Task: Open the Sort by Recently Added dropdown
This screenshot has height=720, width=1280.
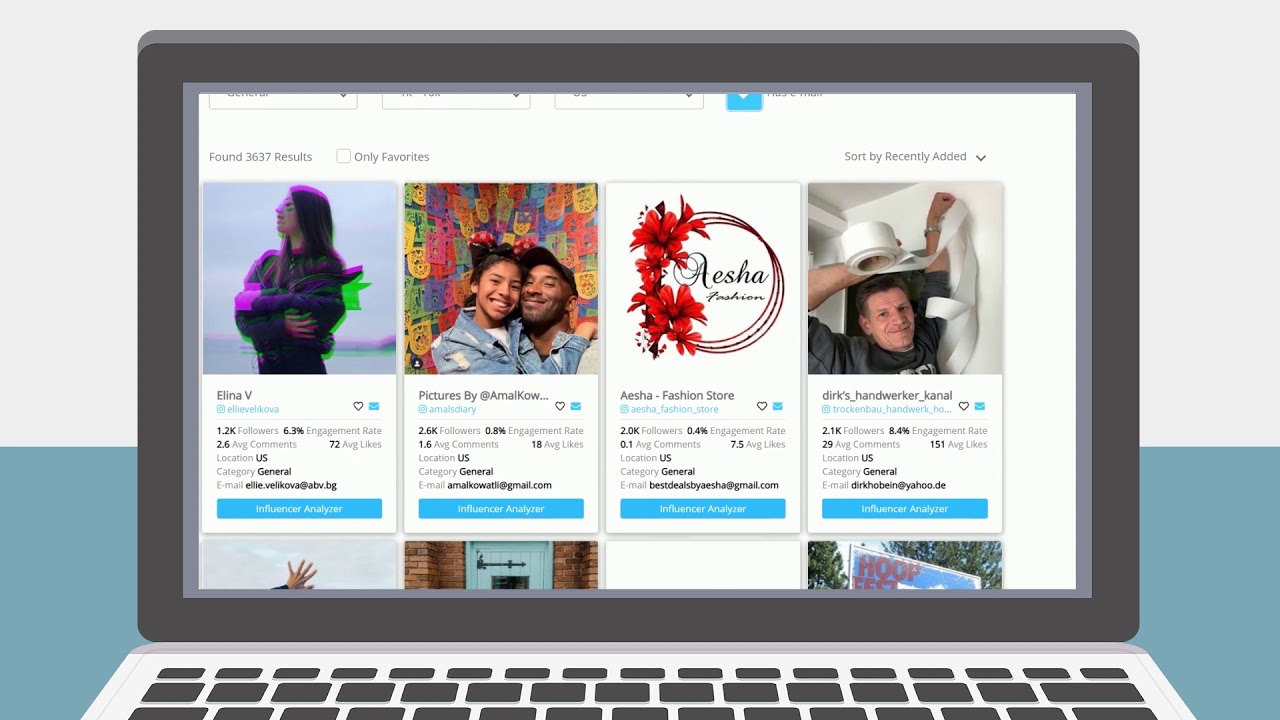Action: pos(915,157)
